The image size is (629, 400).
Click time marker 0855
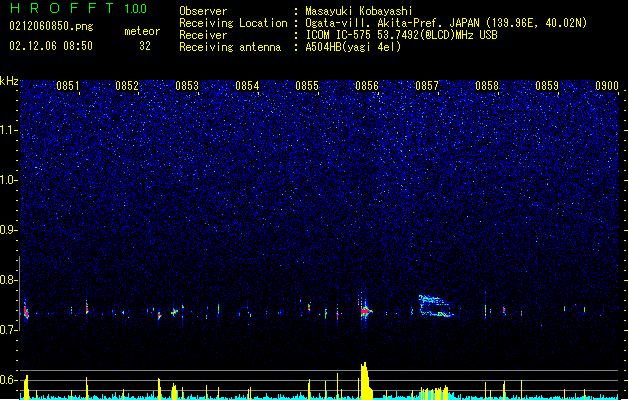[x=307, y=86]
